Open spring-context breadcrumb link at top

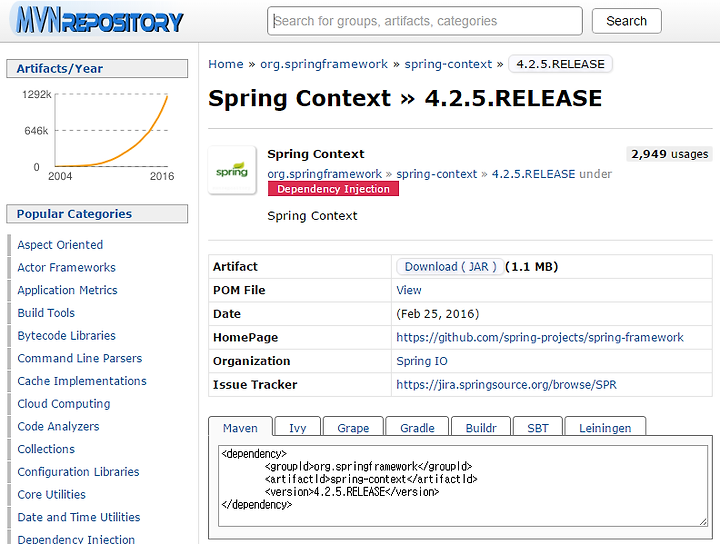pos(448,64)
